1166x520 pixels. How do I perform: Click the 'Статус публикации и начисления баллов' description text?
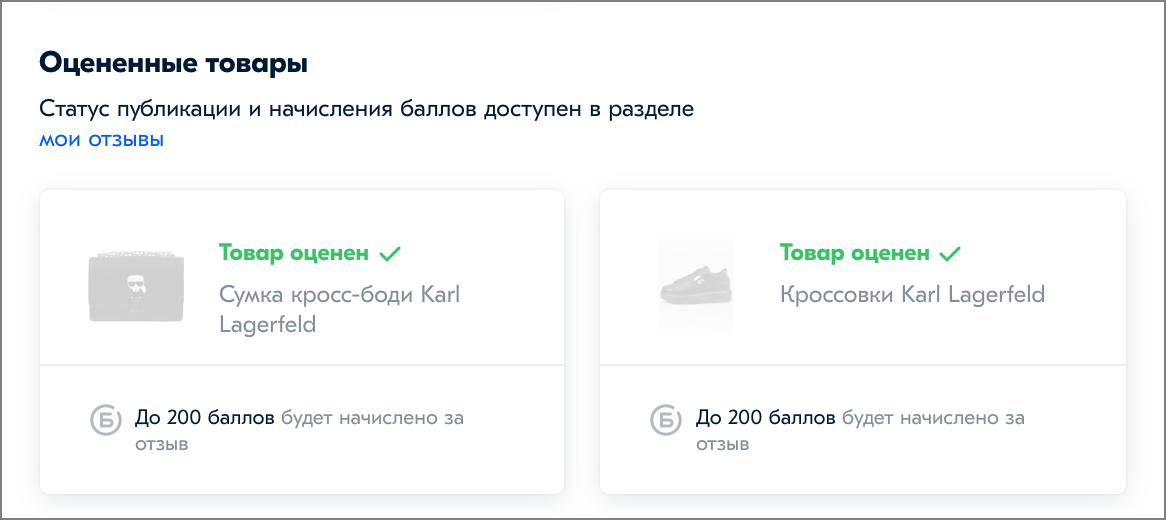coord(258,109)
